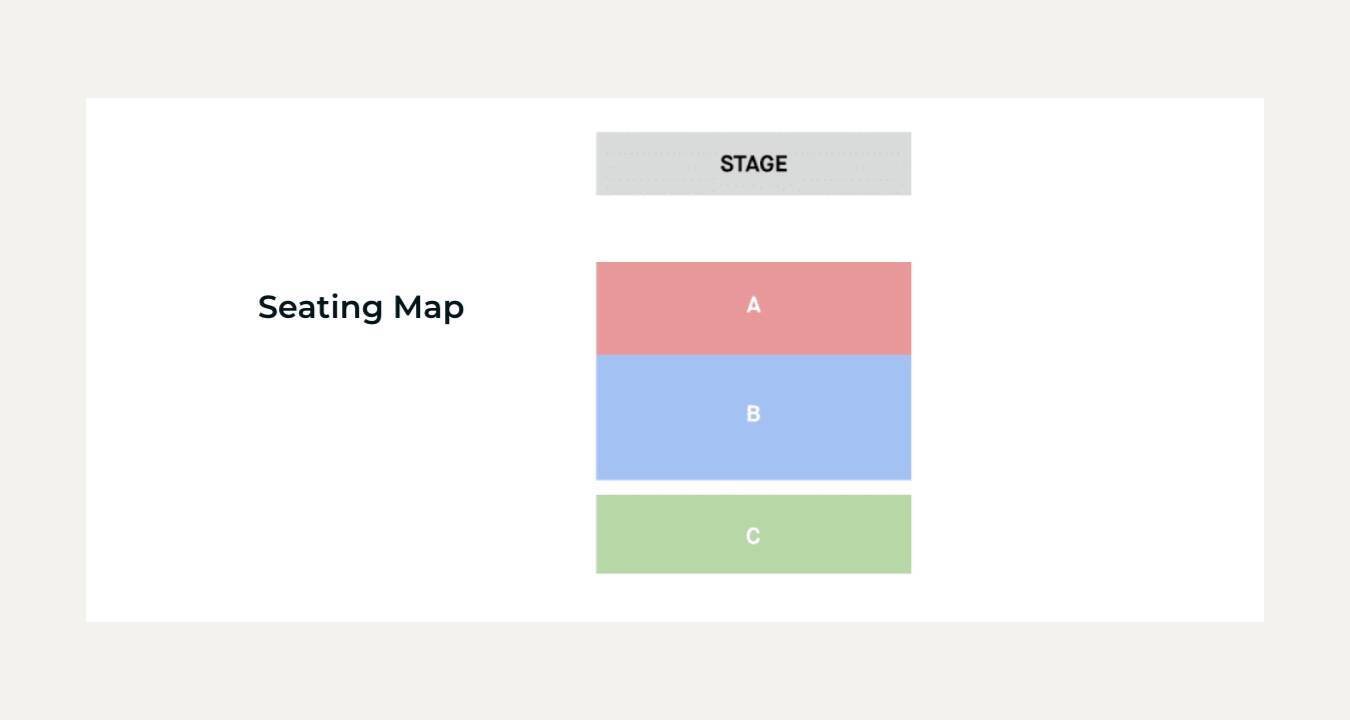Click the white letter B label
The width and height of the screenshot is (1350, 720).
753,413
